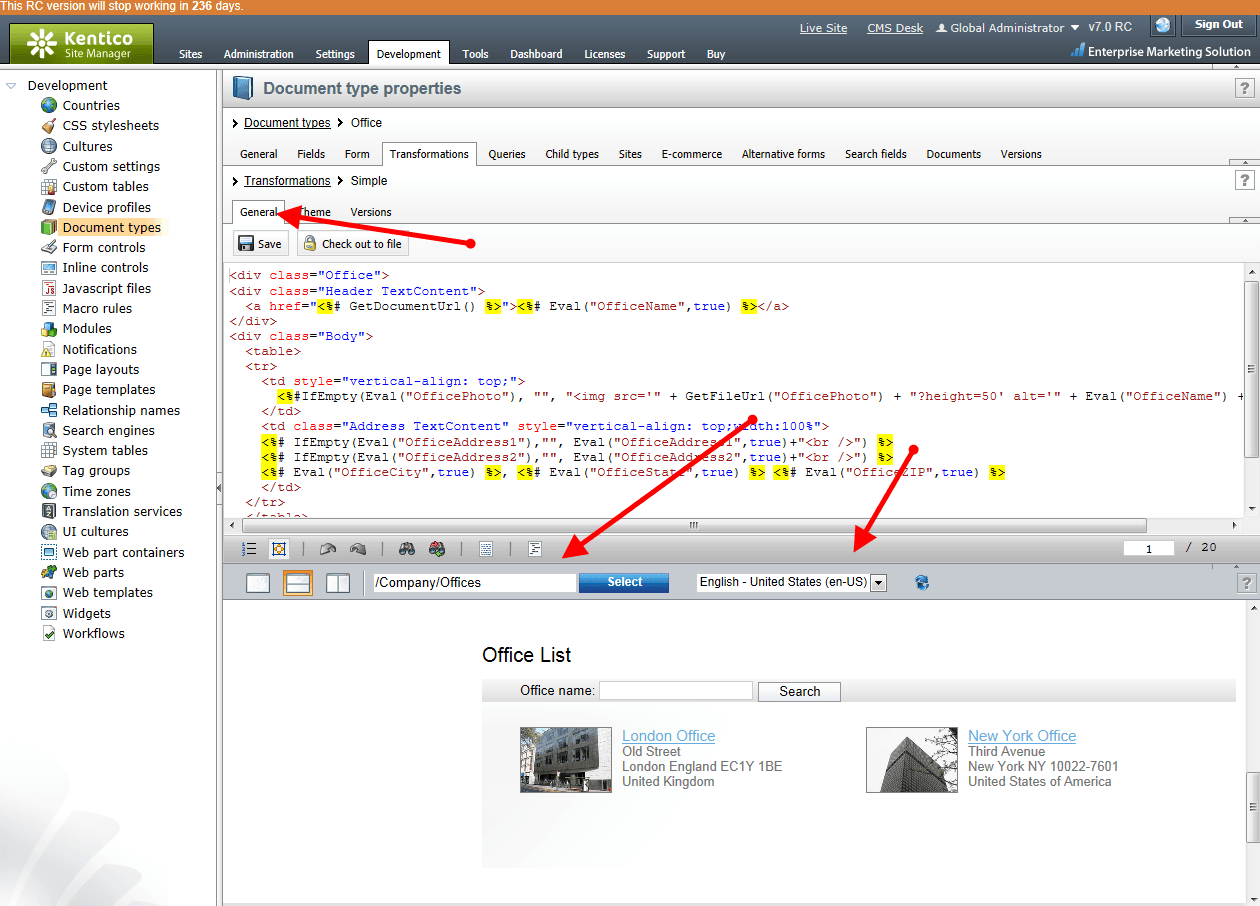Focus the /Company/Offices path input field
The image size is (1260, 906).
pos(475,582)
